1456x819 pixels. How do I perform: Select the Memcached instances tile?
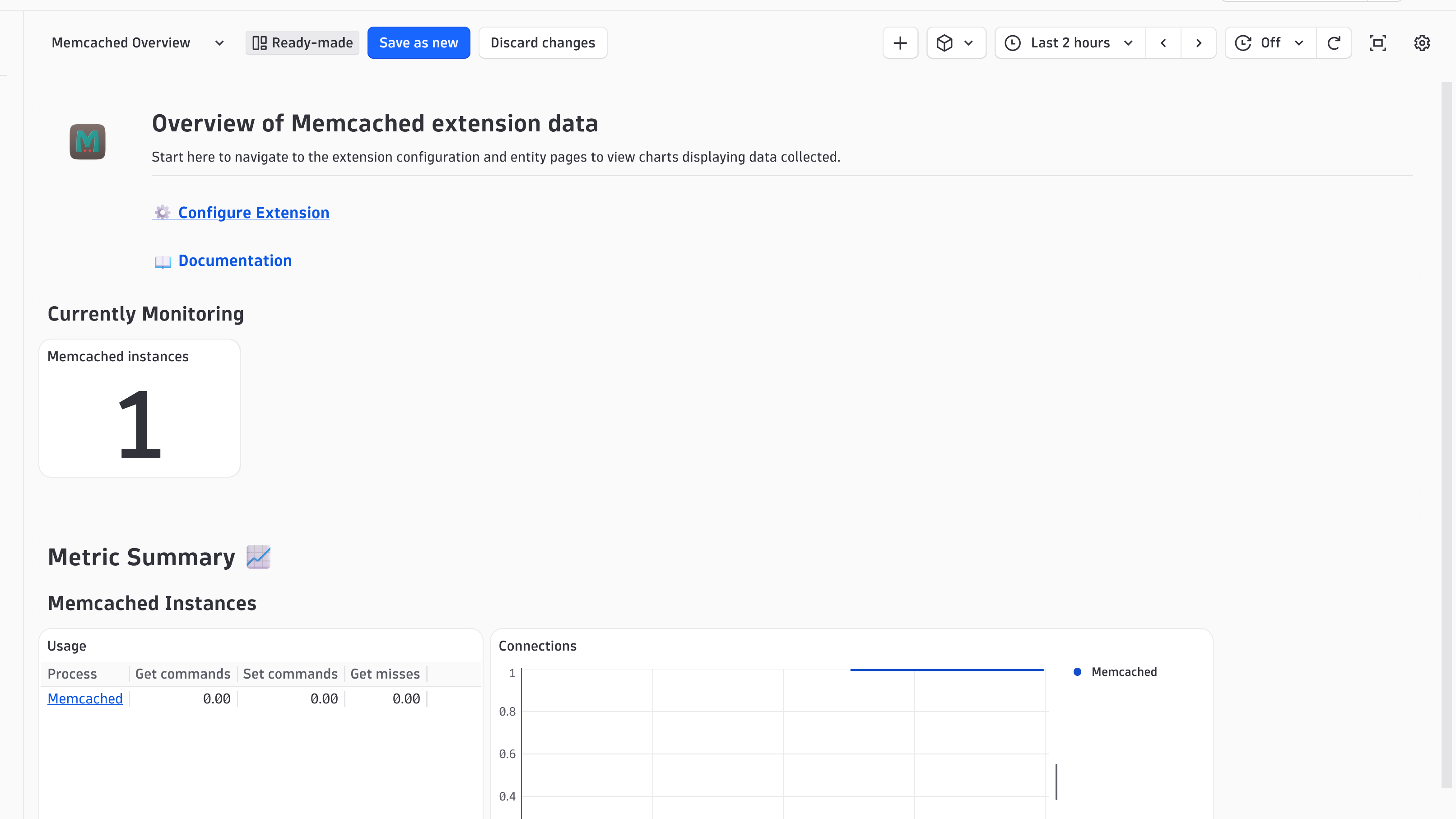pos(140,408)
